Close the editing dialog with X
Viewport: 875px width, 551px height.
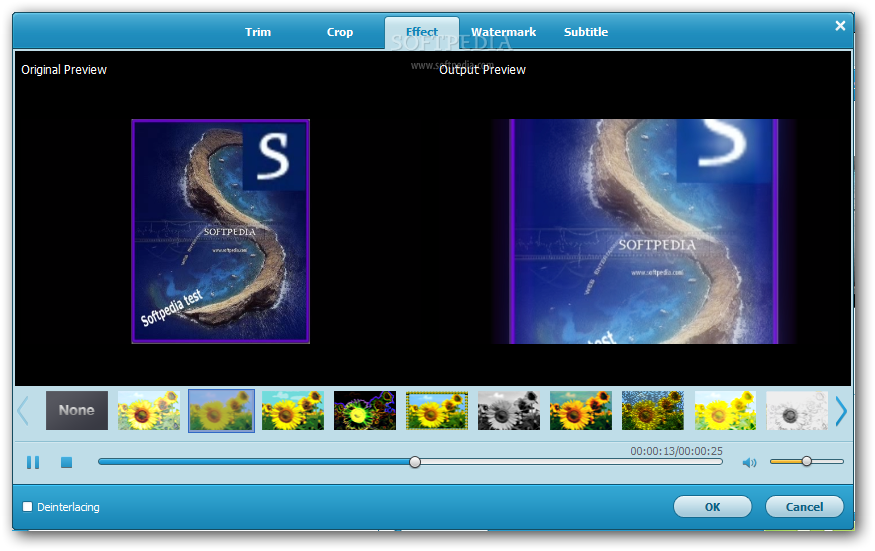pos(840,26)
